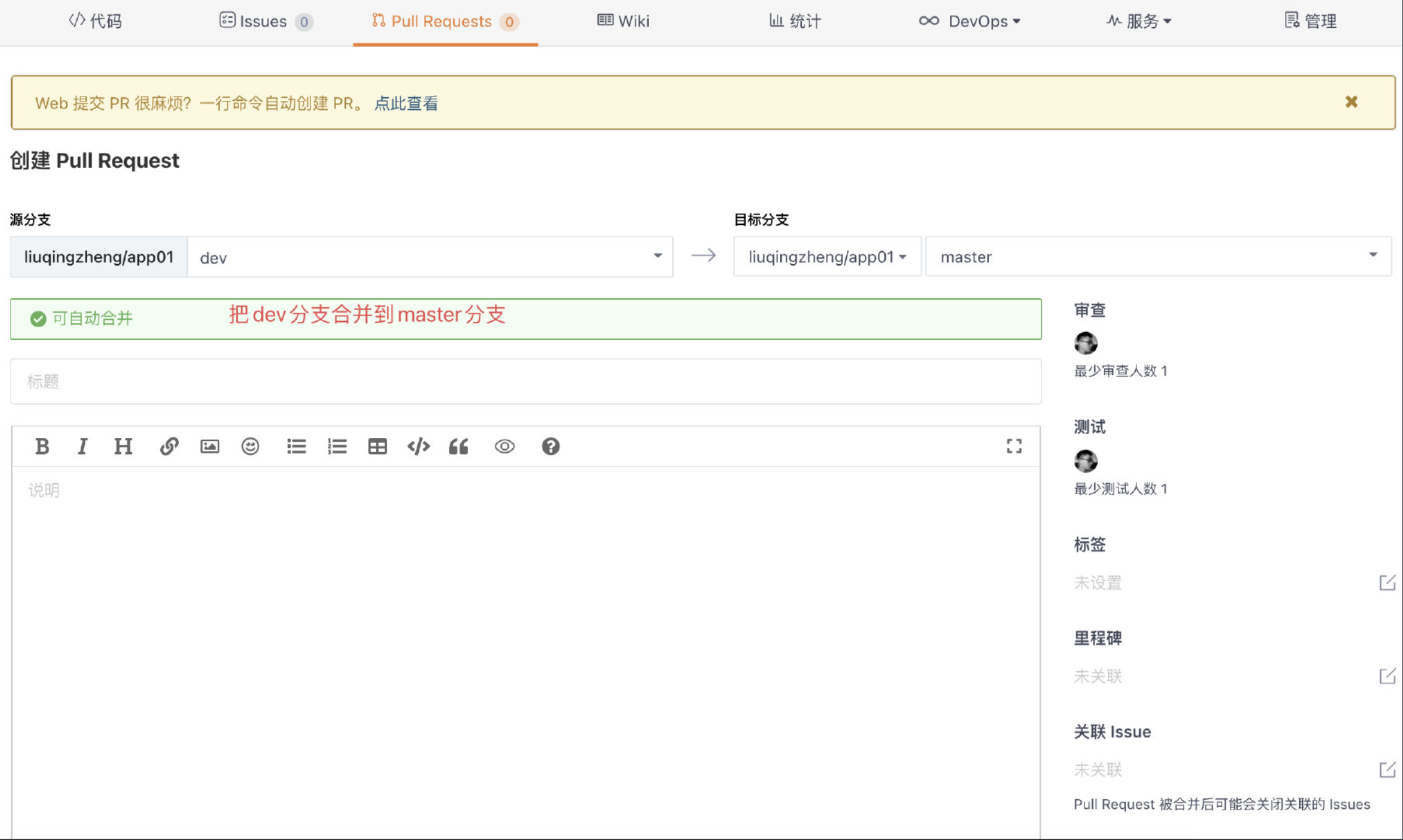Edit the 标签 label setting
The height and width of the screenshot is (840, 1403).
(x=1387, y=583)
